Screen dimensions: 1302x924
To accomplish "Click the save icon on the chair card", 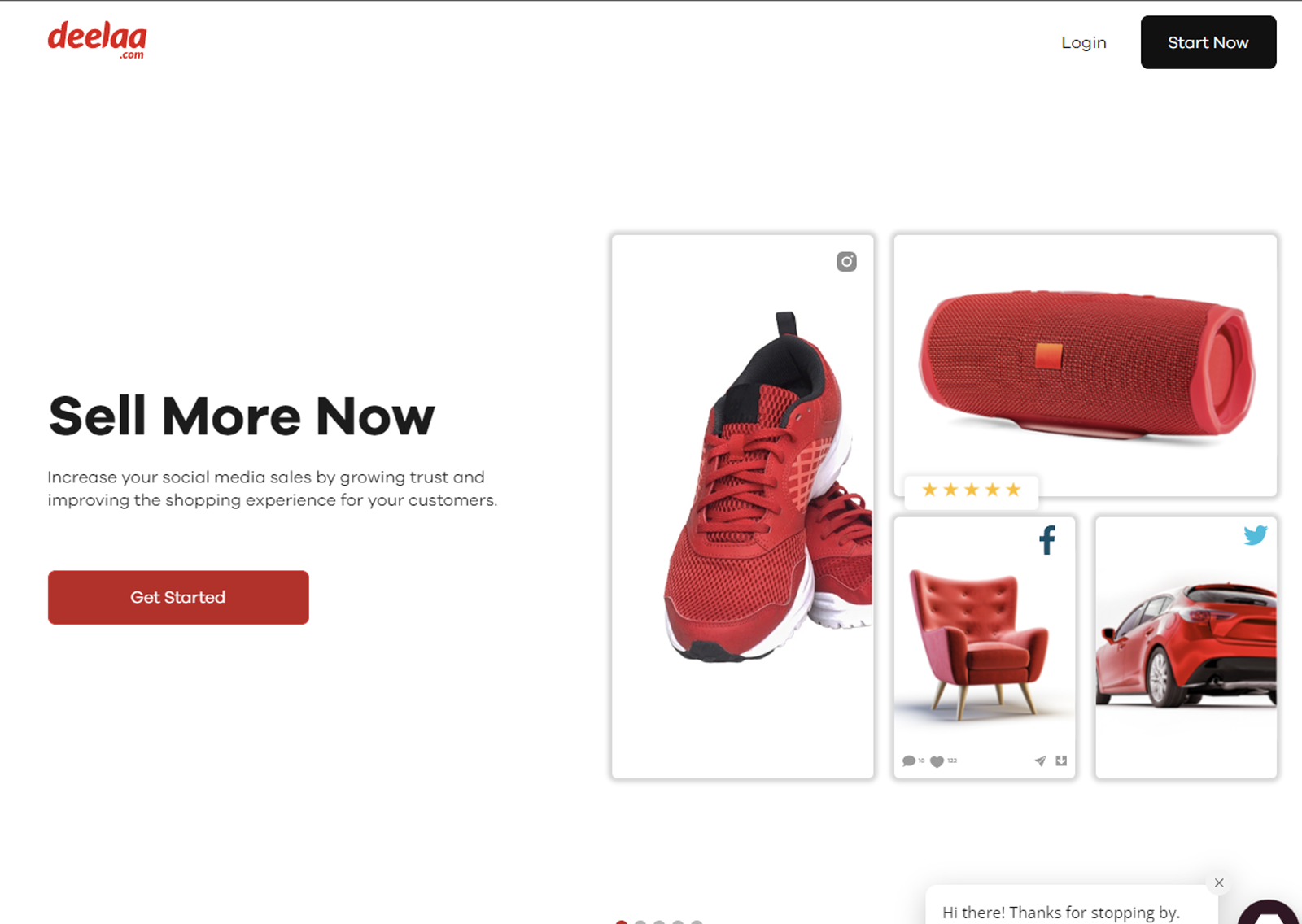I will coord(1061,761).
